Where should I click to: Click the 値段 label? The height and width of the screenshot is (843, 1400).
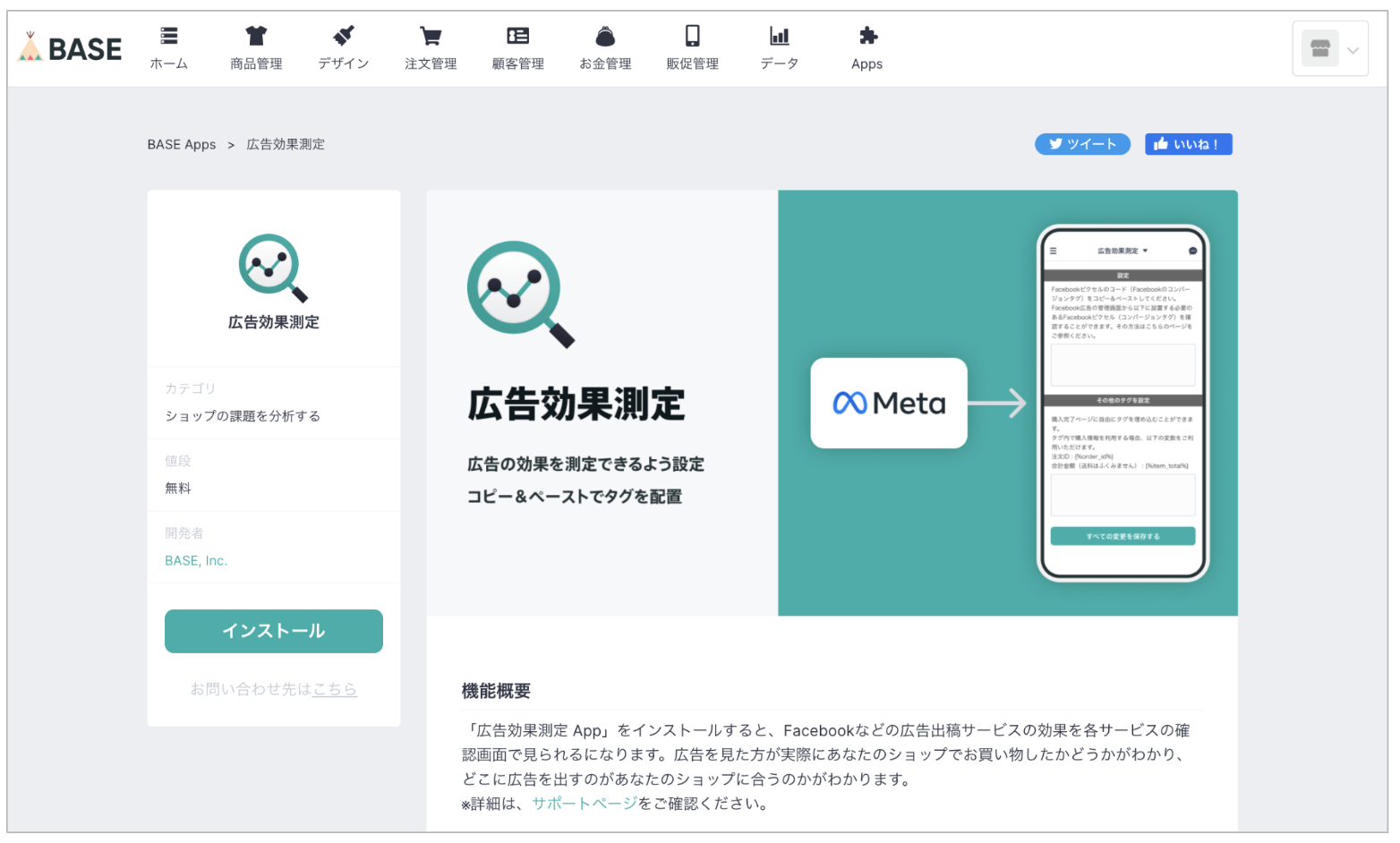coord(178,461)
